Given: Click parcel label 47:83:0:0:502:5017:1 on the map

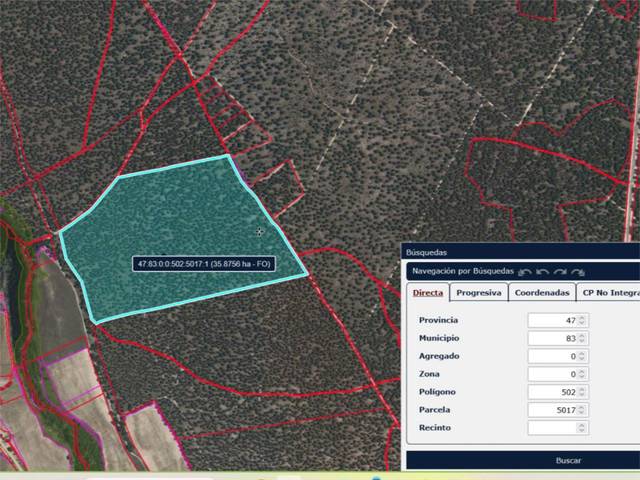Looking at the screenshot, I should point(204,264).
